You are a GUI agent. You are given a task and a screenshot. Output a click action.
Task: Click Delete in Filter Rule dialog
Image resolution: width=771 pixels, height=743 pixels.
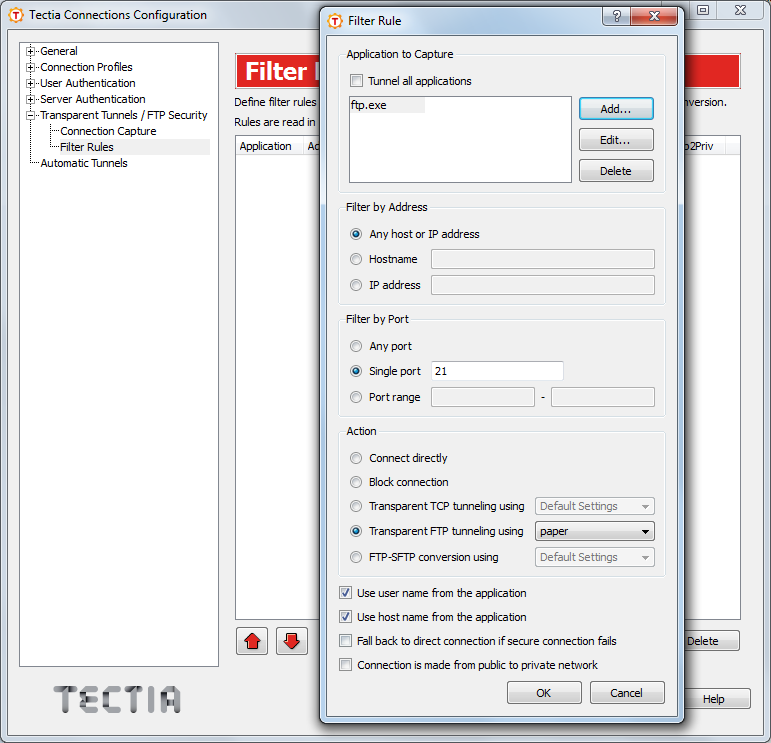(x=616, y=171)
